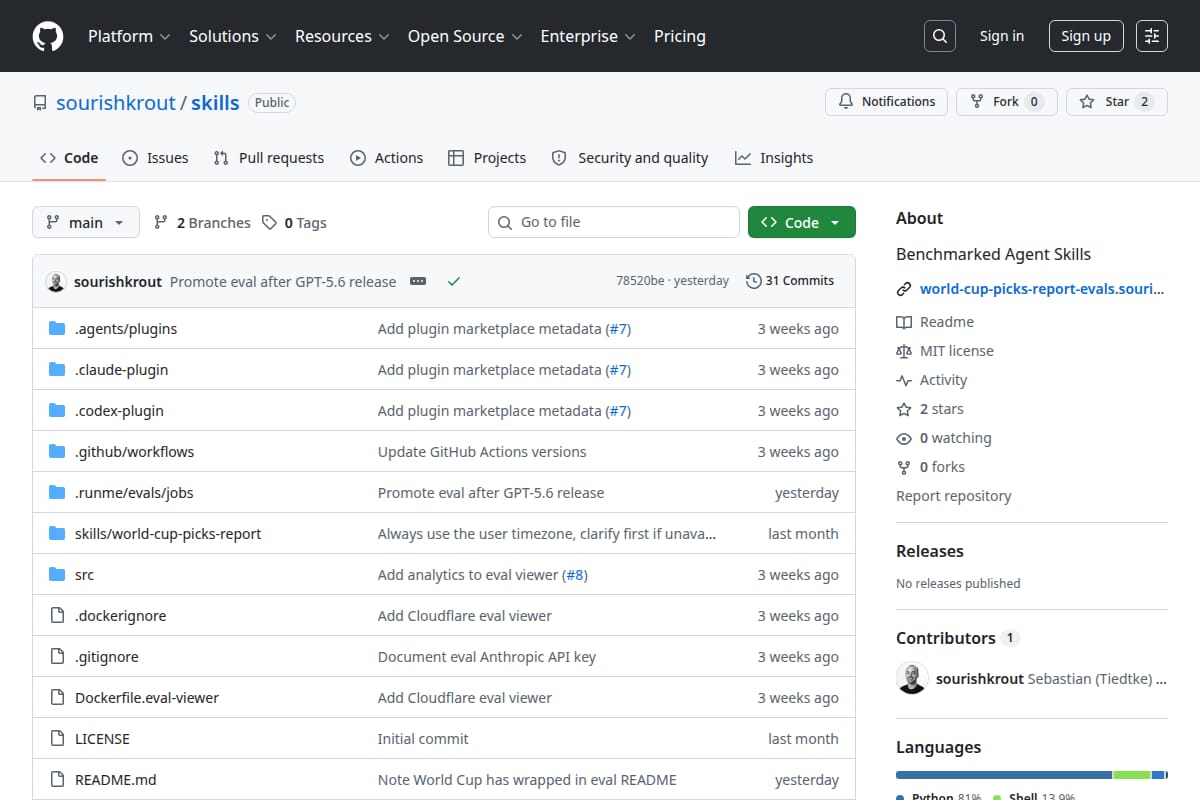Click the contributor avatar for sourishkrout

[912, 678]
